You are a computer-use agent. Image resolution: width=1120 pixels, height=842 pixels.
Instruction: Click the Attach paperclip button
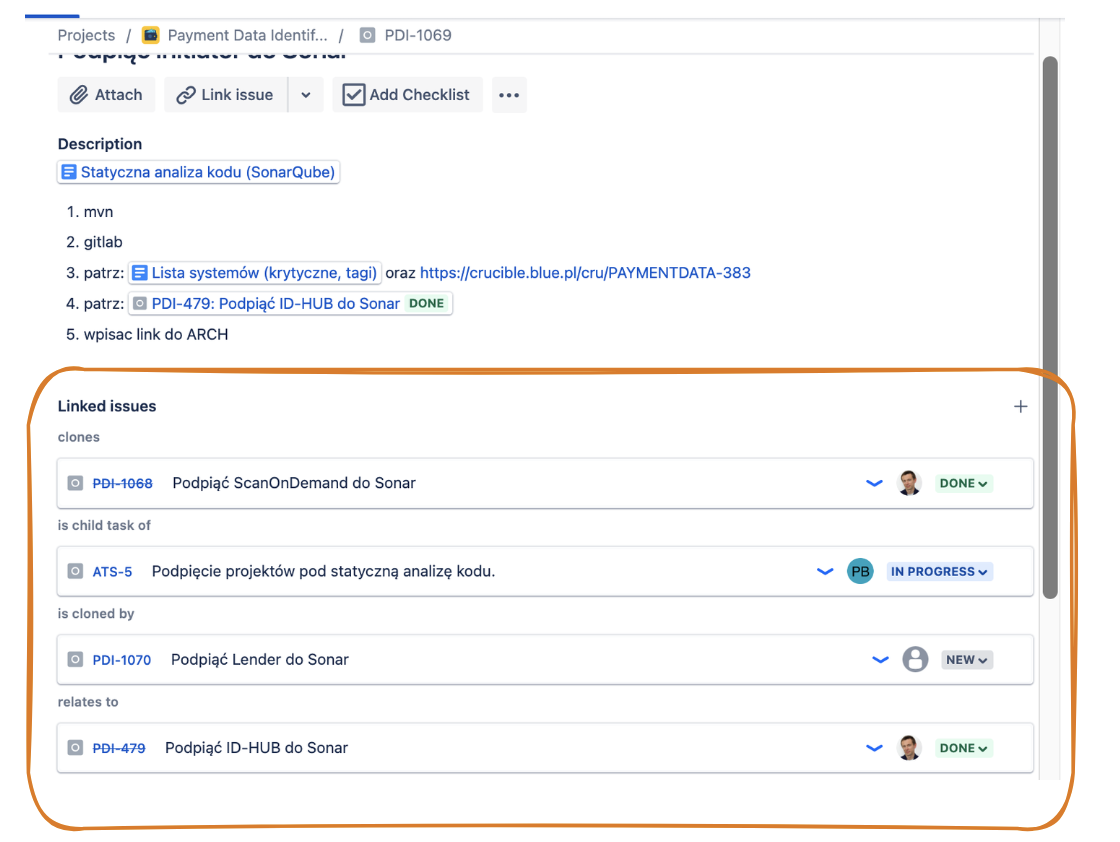click(x=106, y=95)
